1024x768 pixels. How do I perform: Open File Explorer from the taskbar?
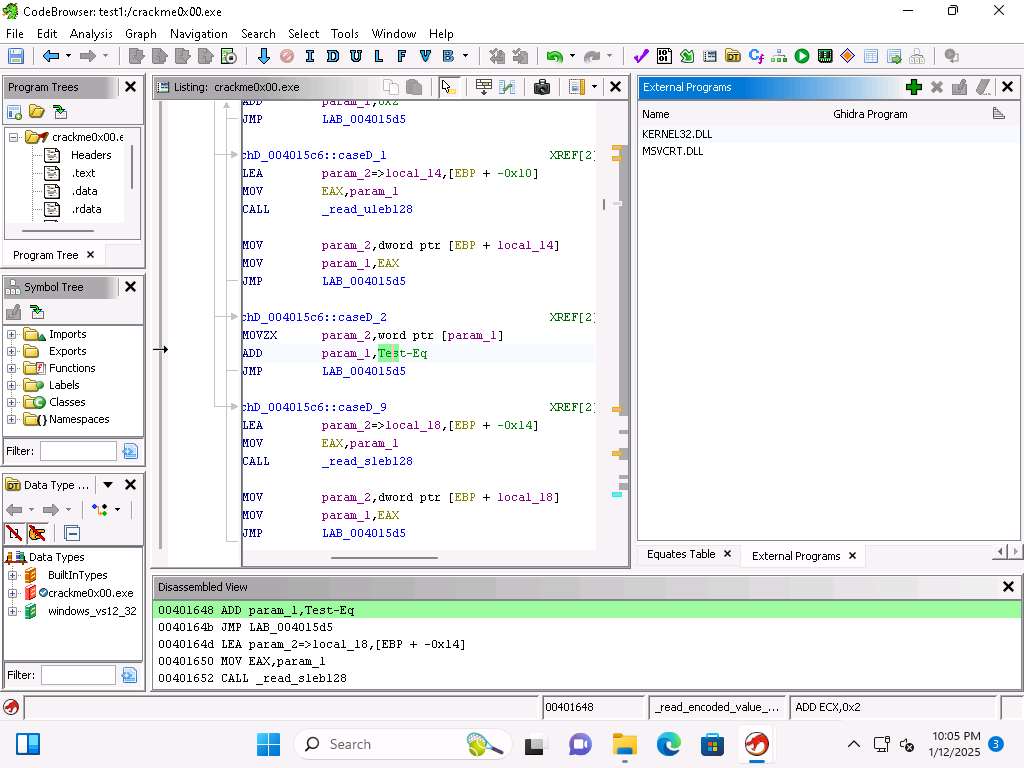(624, 744)
